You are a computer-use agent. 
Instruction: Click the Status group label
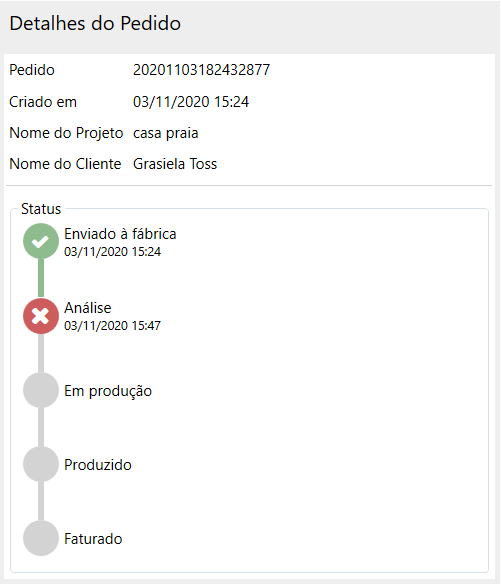pos(41,209)
